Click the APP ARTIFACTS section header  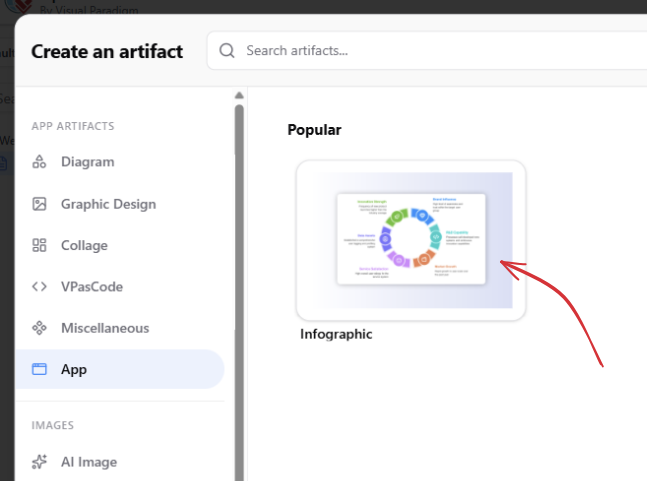pyautogui.click(x=73, y=126)
